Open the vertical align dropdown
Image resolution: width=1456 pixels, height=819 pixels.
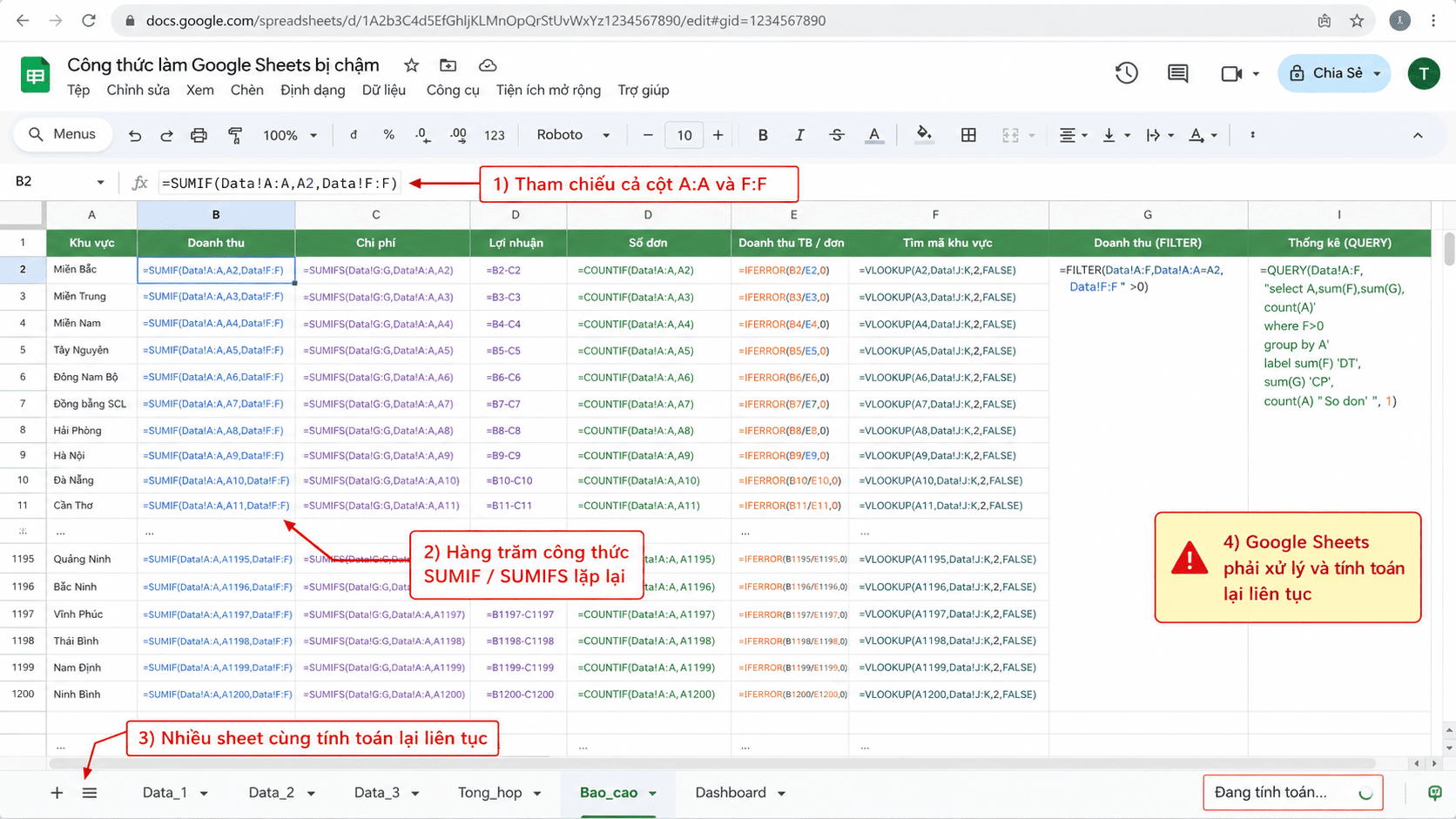click(x=1116, y=135)
